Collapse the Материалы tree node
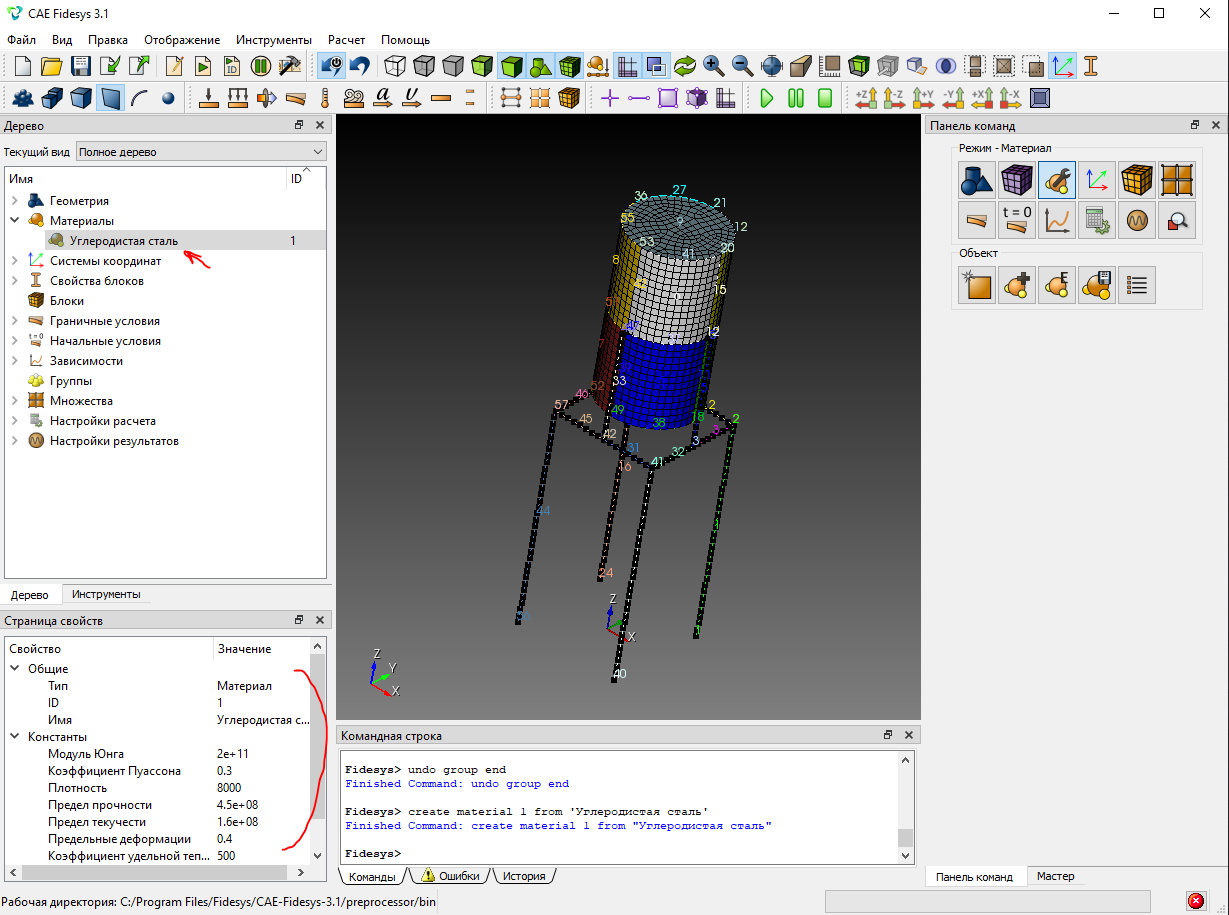The image size is (1229, 915). coord(15,221)
